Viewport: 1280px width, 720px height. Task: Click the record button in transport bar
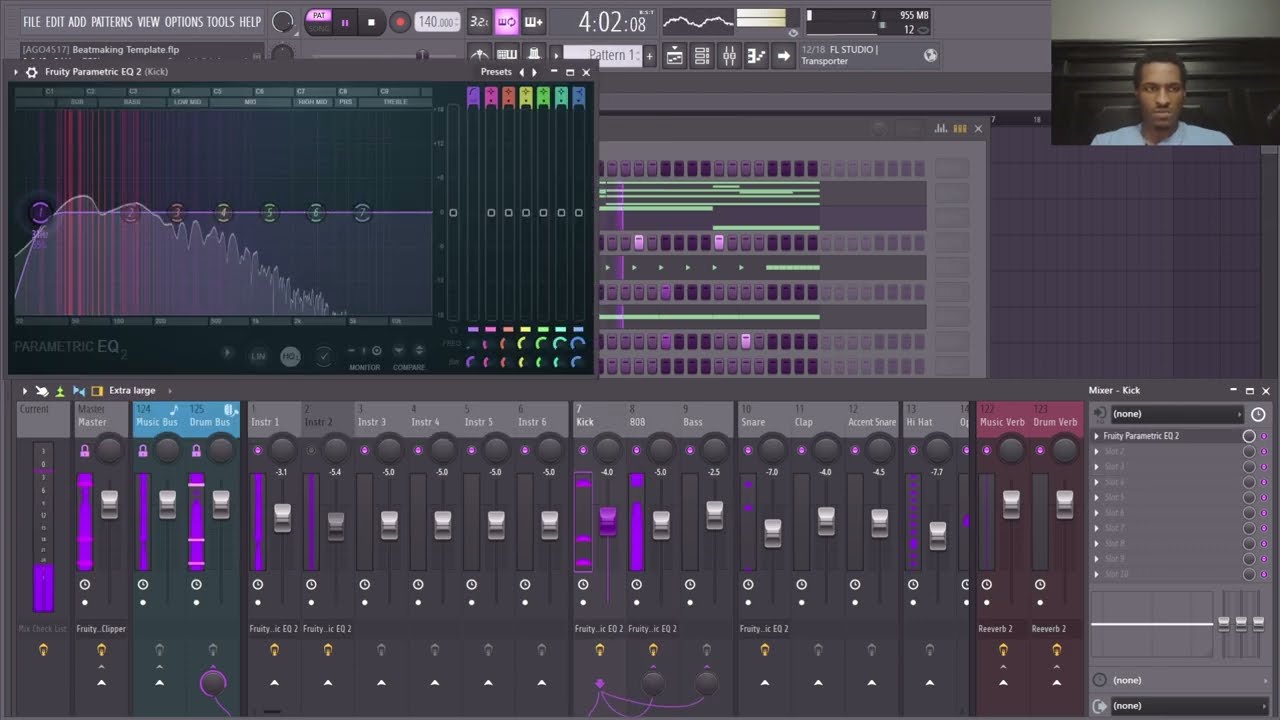pyautogui.click(x=400, y=22)
